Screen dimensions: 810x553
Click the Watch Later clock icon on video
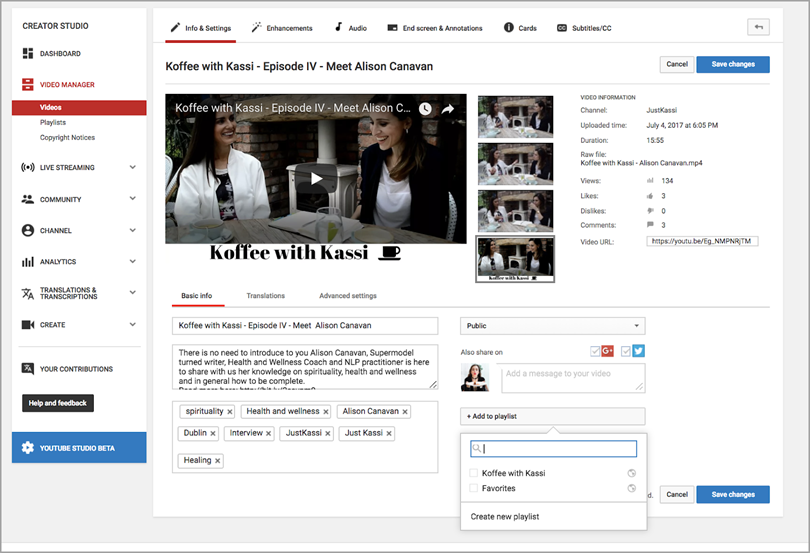click(425, 109)
